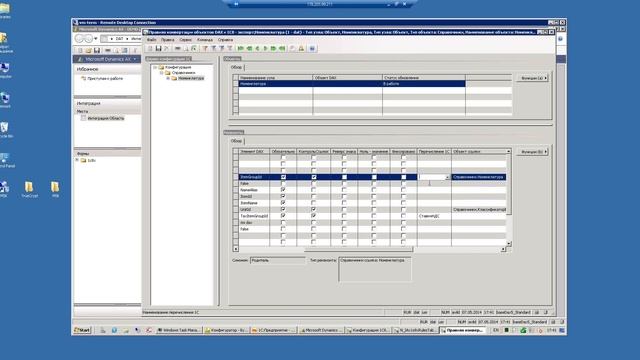Uncheck Обязательное for NameAlias row
The width and height of the screenshot is (640, 360).
tap(283, 190)
